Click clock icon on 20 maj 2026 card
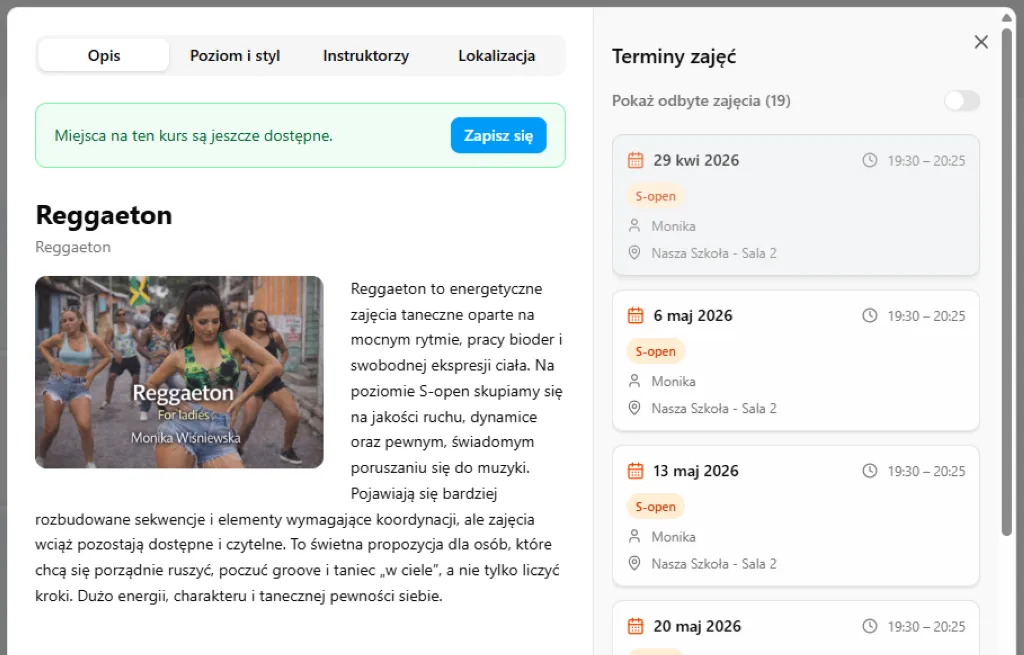This screenshot has width=1024, height=655. tap(870, 626)
